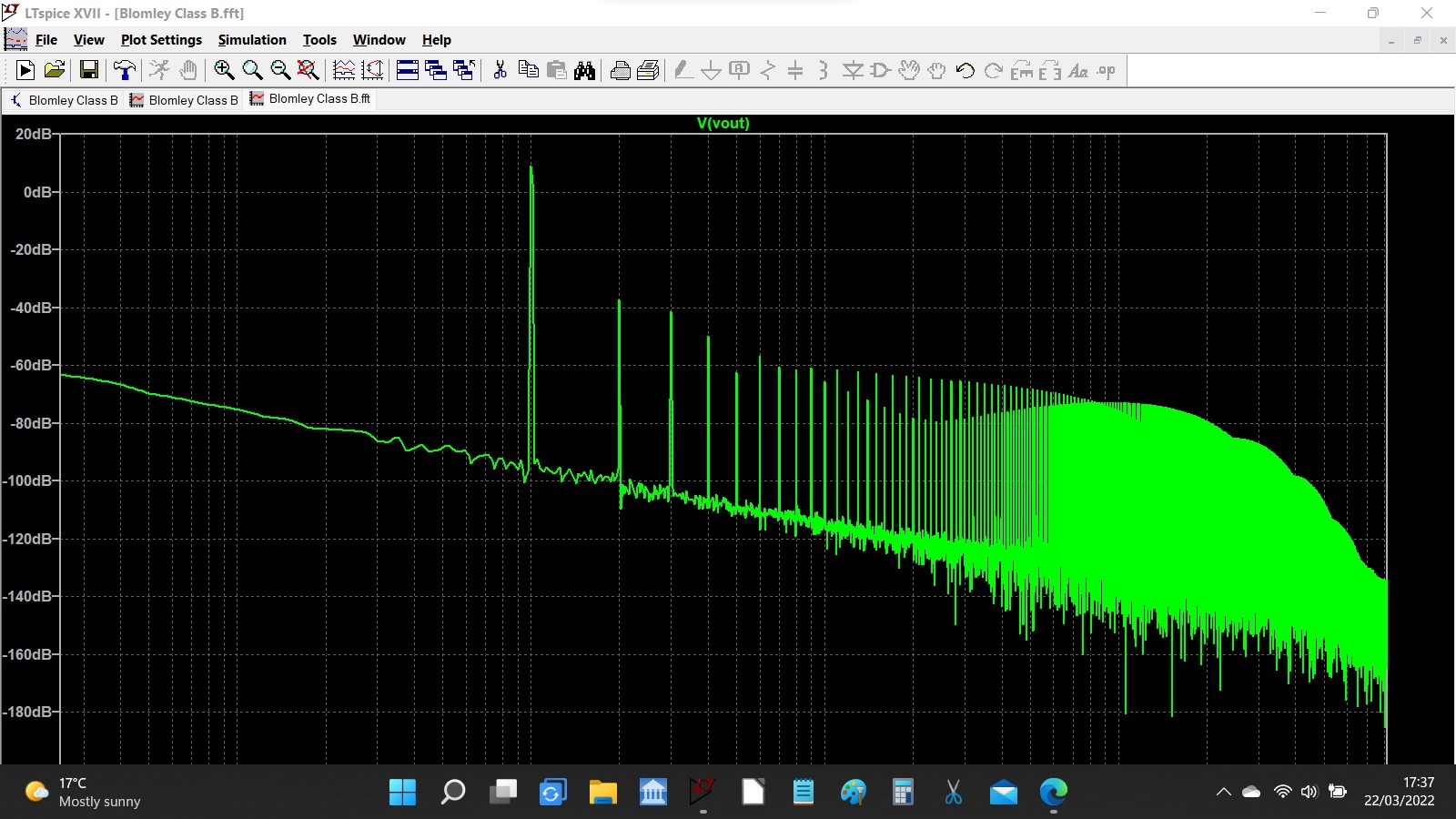Viewport: 1456px width, 819px height.
Task: Click the Halt simulation running-man icon
Action: pos(159,70)
